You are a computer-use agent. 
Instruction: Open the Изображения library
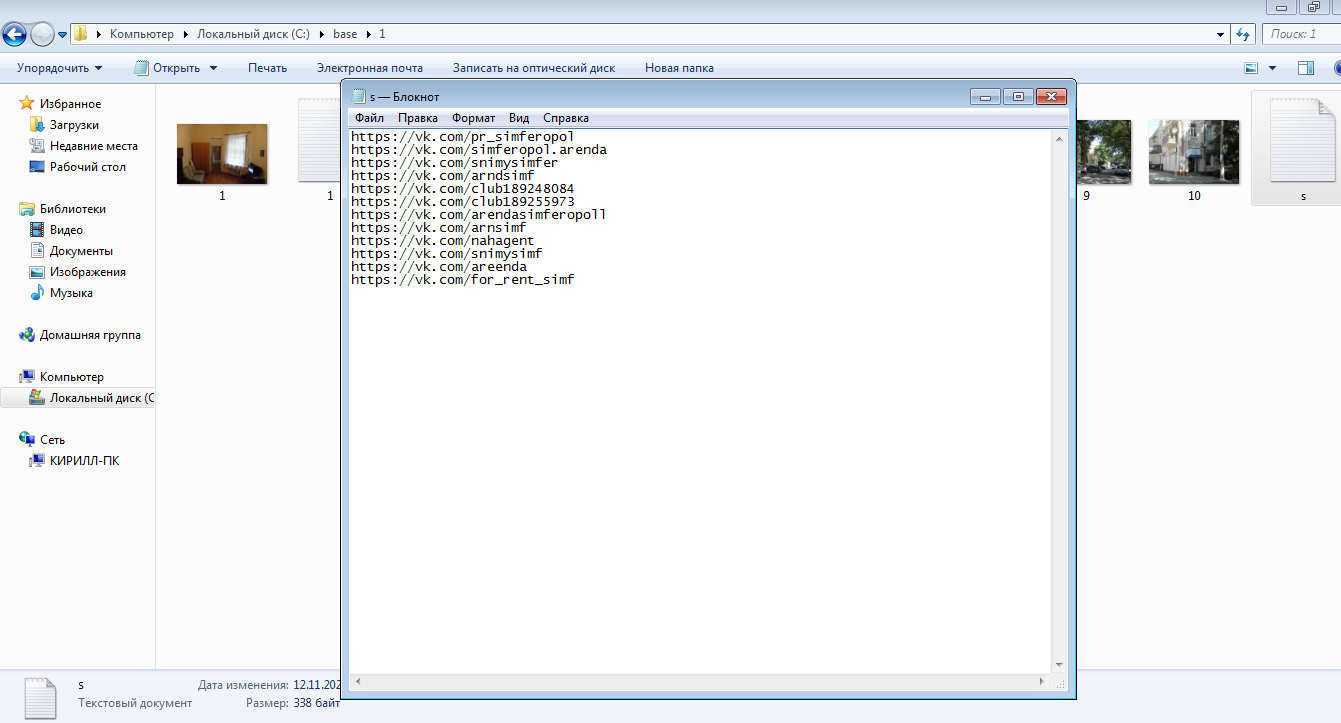[87, 272]
